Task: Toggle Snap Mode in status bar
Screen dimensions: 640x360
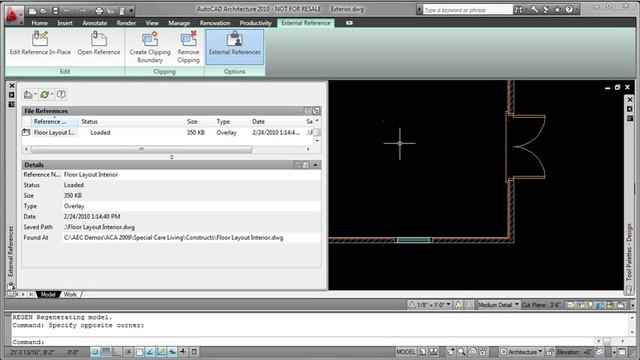Action: pos(95,352)
